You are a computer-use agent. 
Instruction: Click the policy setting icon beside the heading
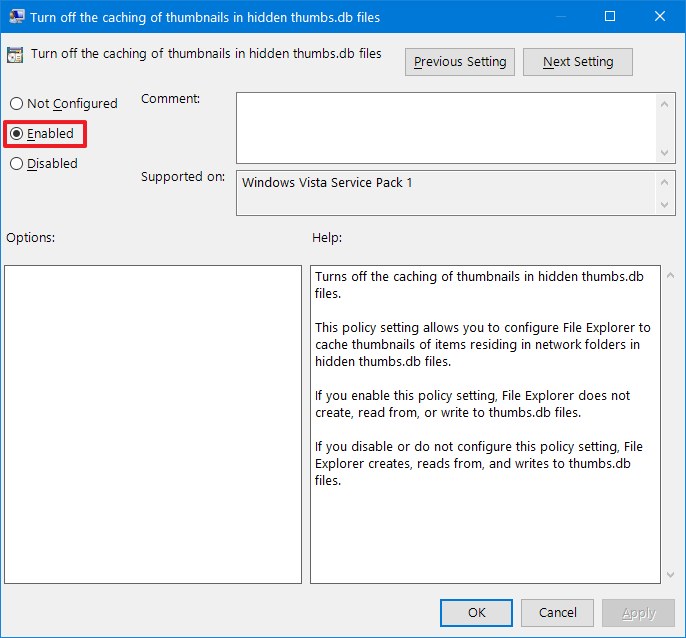(x=17, y=56)
